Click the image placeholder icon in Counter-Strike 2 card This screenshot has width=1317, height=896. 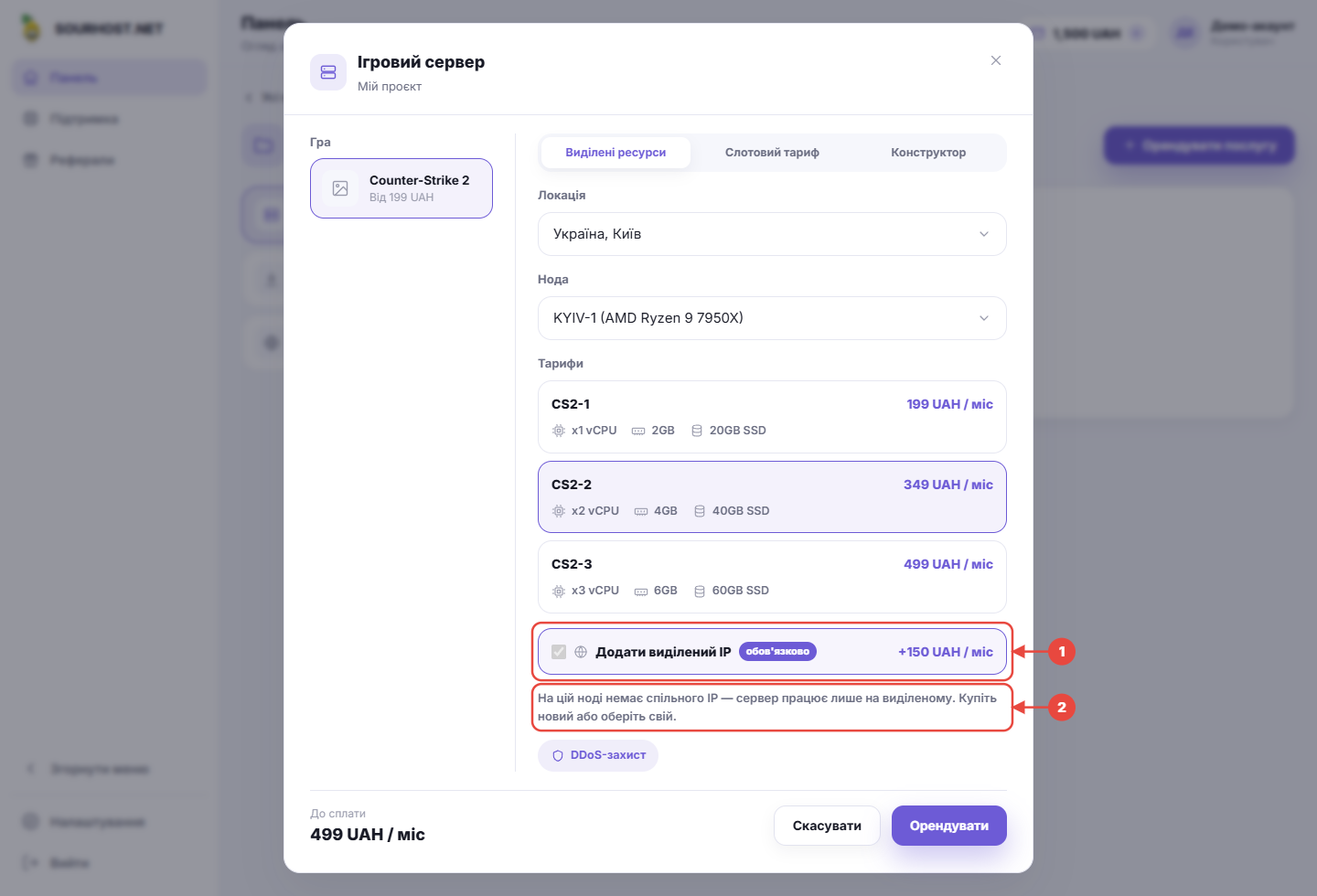(340, 188)
